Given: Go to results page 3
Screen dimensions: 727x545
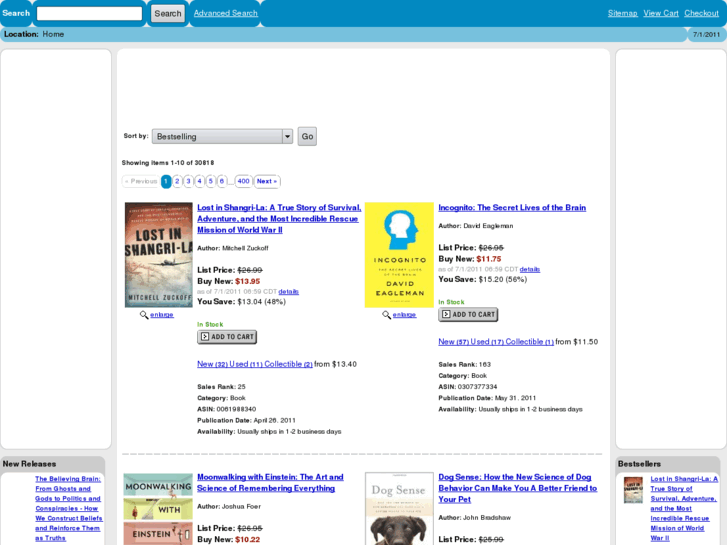Looking at the screenshot, I should point(188,181).
